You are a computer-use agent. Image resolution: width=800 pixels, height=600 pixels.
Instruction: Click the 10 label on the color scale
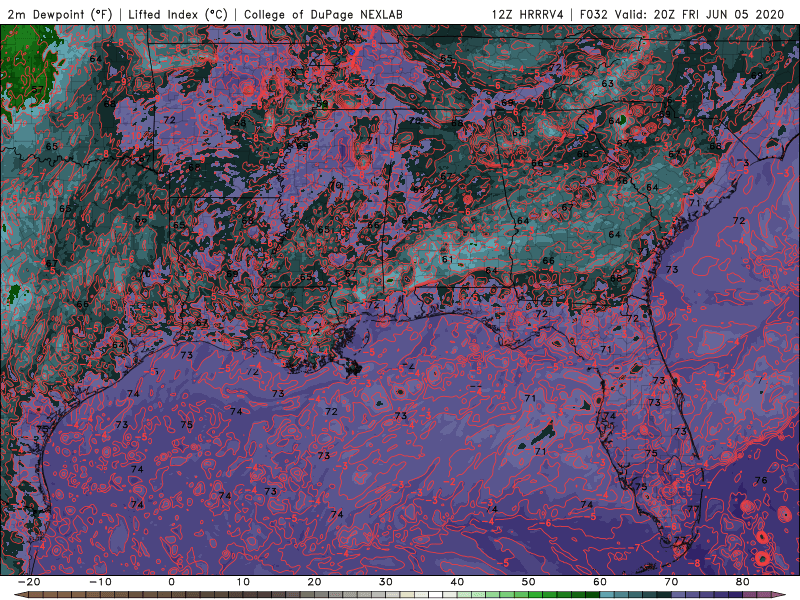point(243,582)
